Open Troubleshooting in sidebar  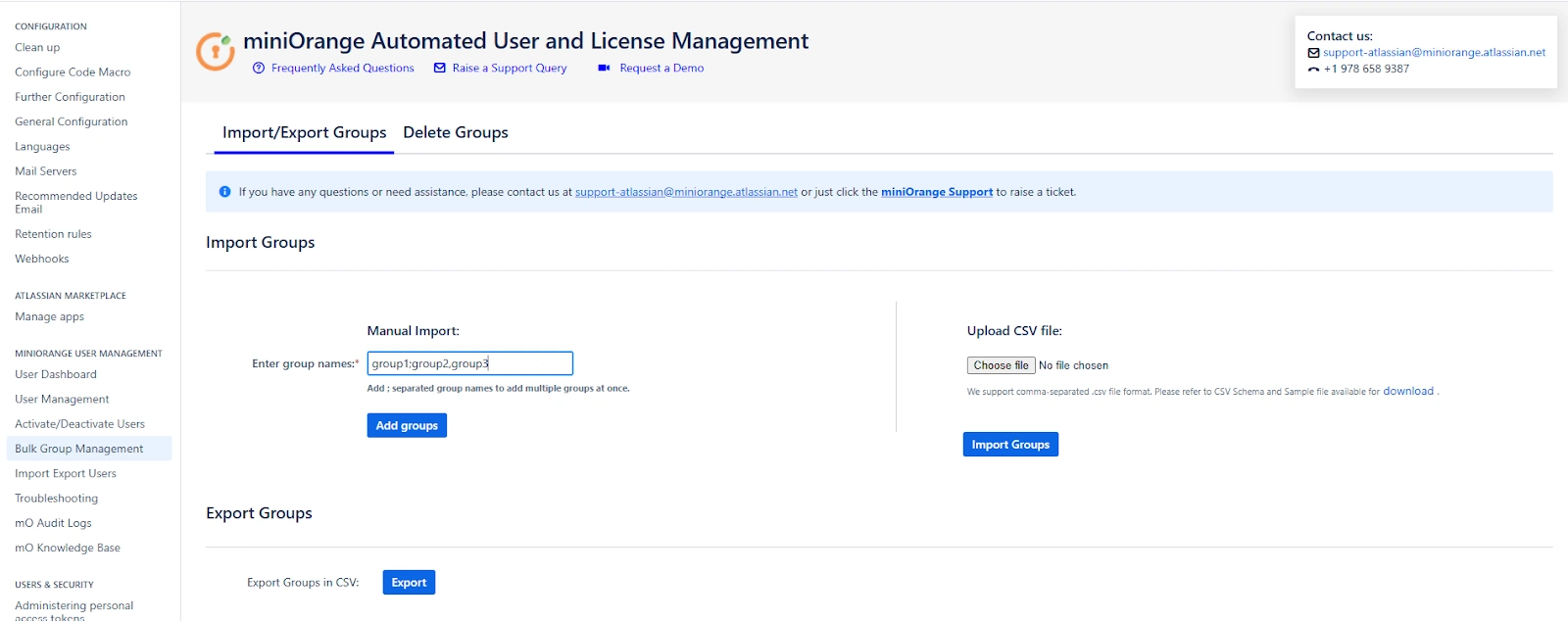56,499
